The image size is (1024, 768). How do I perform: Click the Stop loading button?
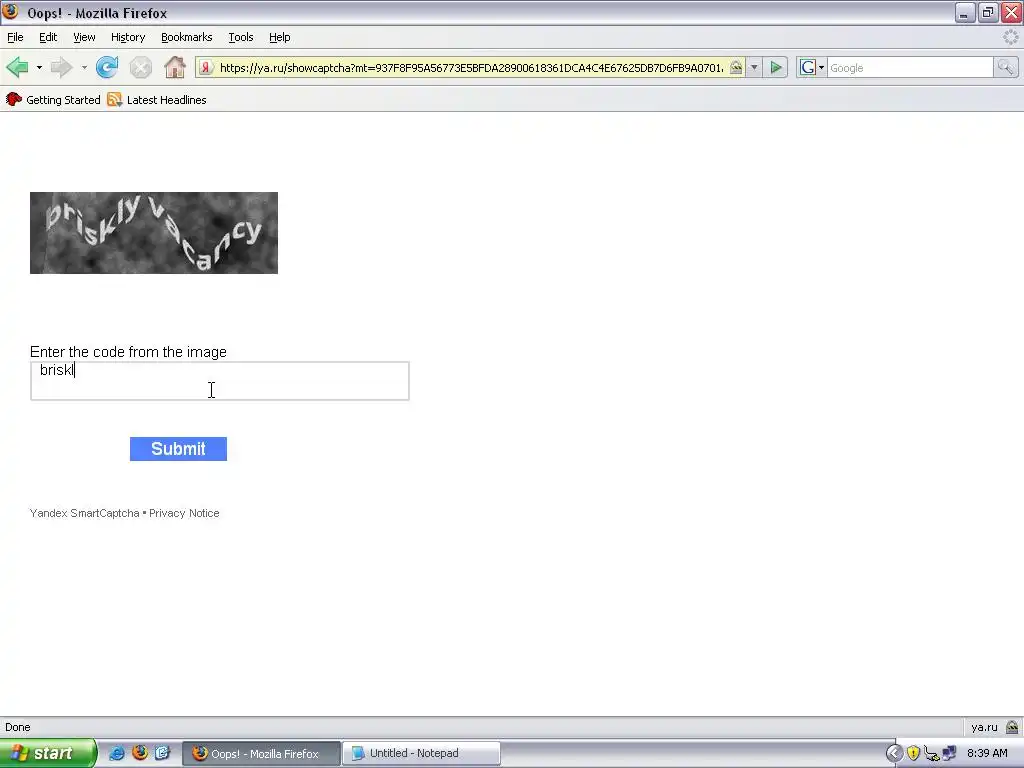140,67
